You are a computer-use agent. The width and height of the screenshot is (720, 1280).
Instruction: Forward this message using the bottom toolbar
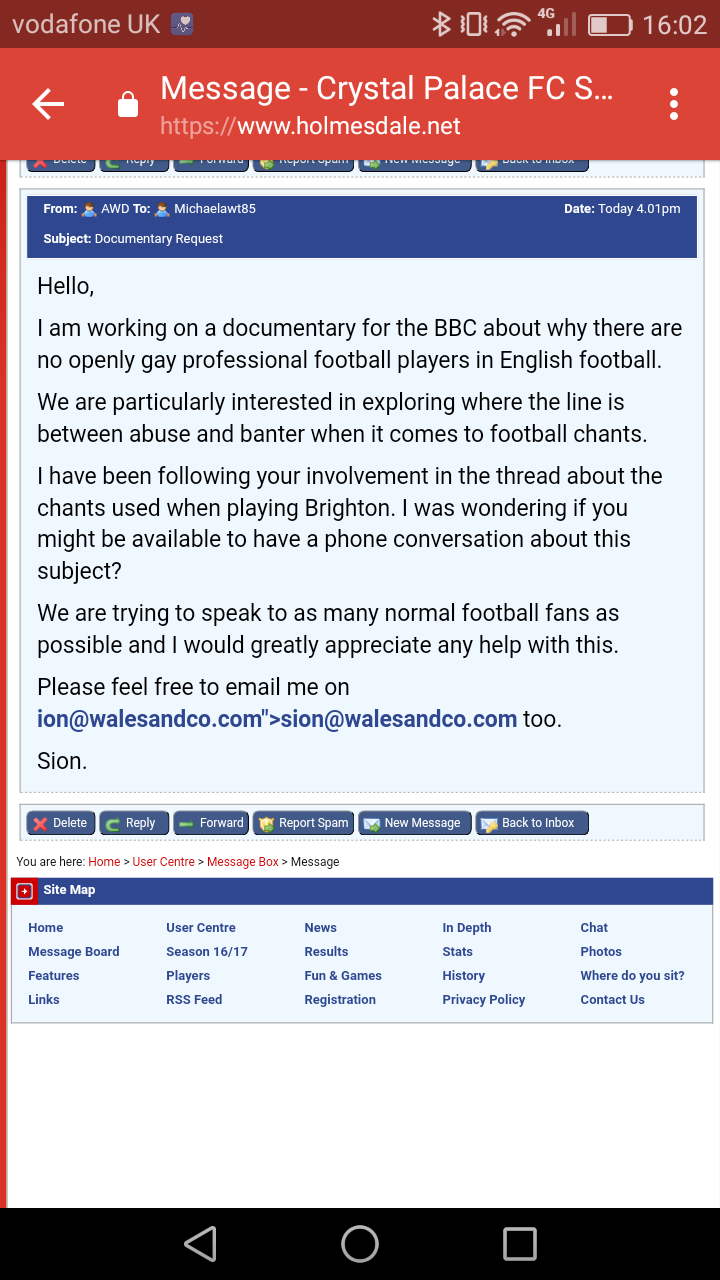click(210, 823)
